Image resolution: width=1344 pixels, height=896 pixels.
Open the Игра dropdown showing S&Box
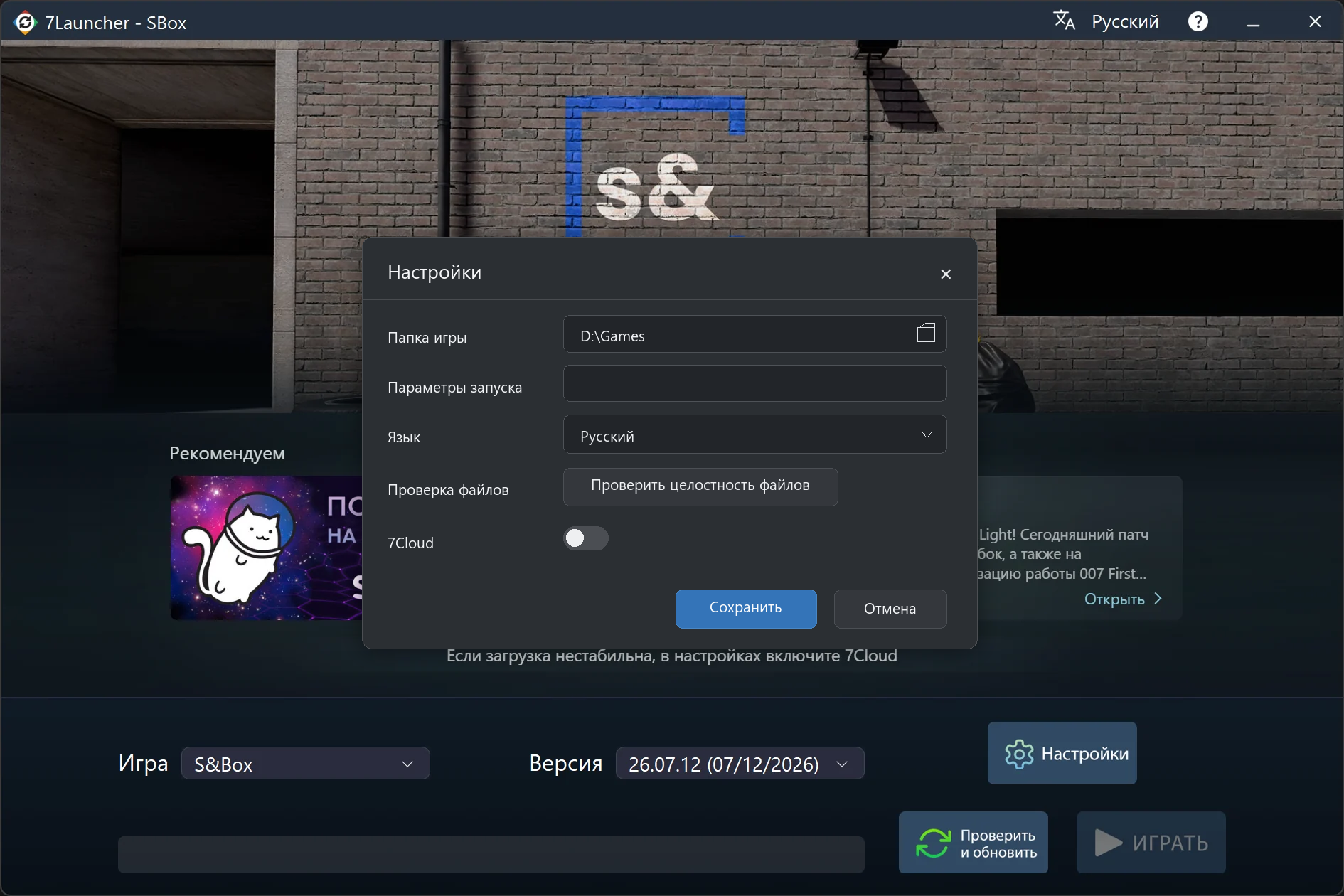point(306,763)
